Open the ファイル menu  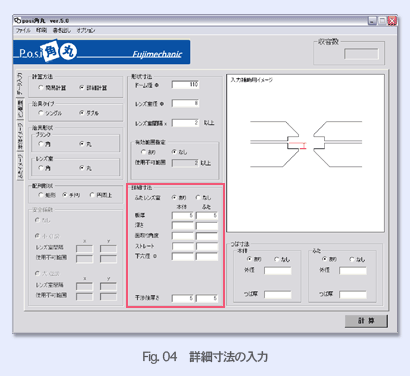pyautogui.click(x=23, y=30)
